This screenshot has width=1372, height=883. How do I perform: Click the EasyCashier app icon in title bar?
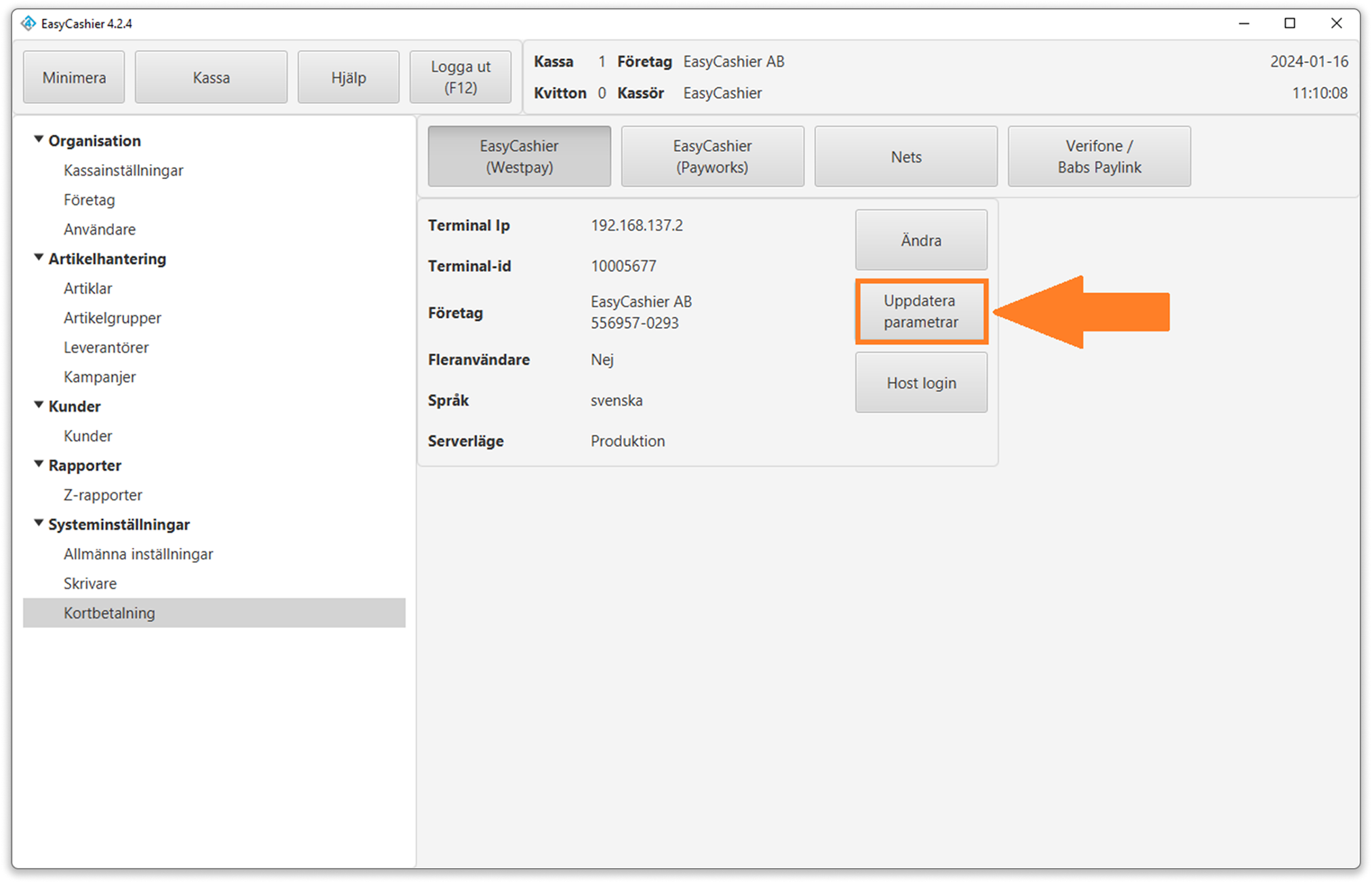28,24
